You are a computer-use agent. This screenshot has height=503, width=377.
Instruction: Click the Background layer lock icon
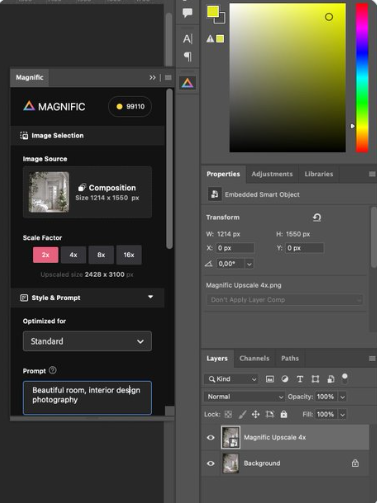point(355,463)
